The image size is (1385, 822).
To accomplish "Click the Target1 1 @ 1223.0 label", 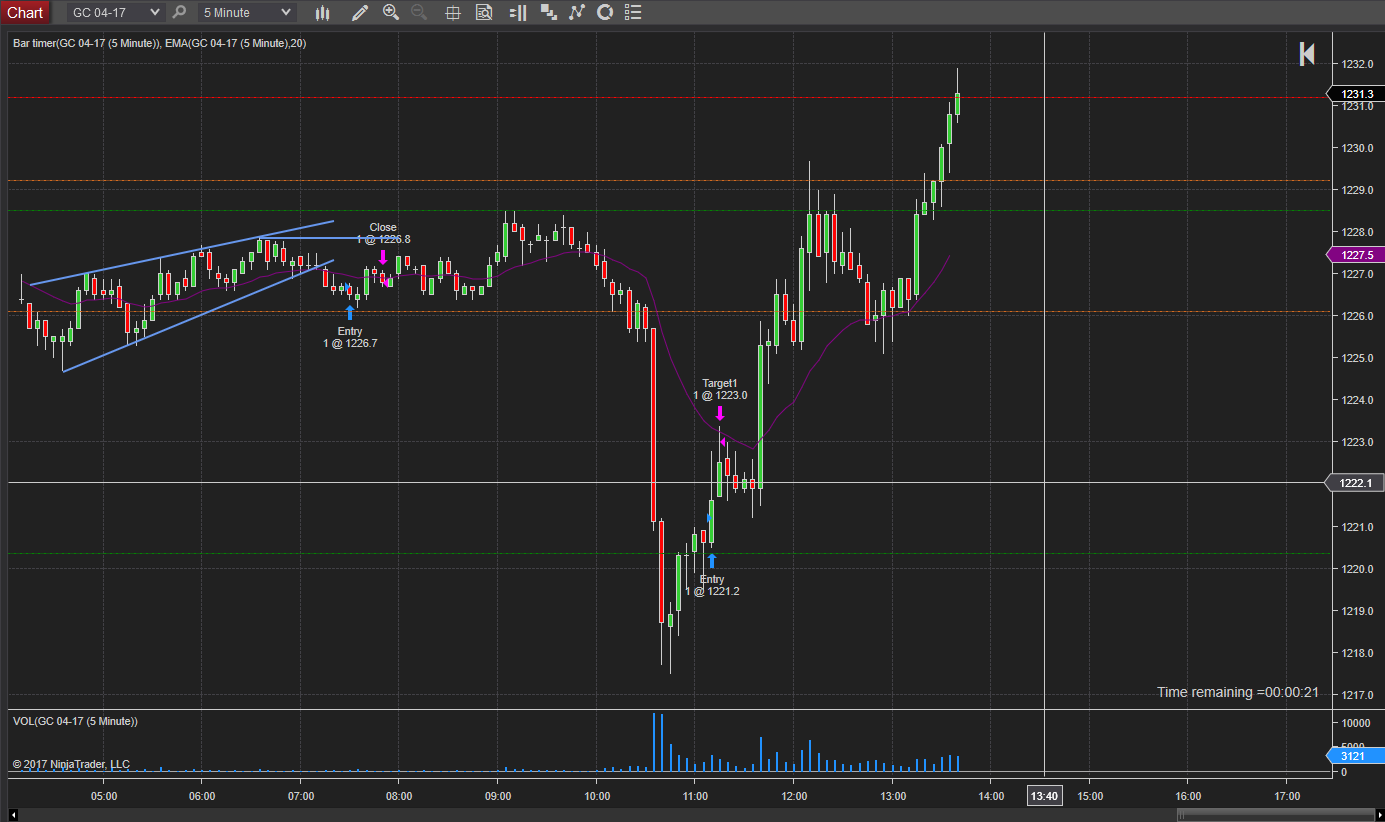I will click(720, 389).
